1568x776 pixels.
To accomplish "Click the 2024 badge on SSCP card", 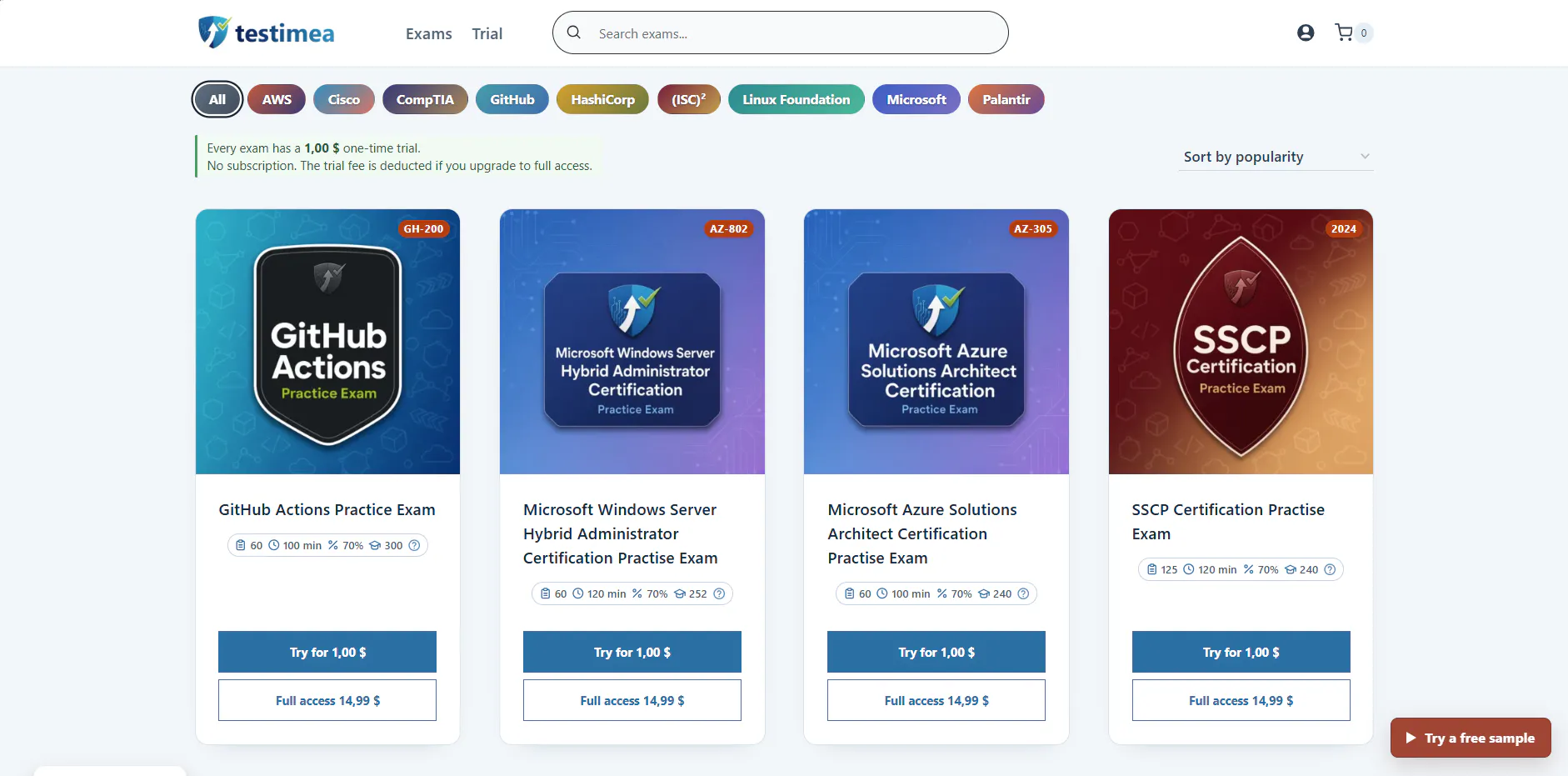I will point(1343,228).
